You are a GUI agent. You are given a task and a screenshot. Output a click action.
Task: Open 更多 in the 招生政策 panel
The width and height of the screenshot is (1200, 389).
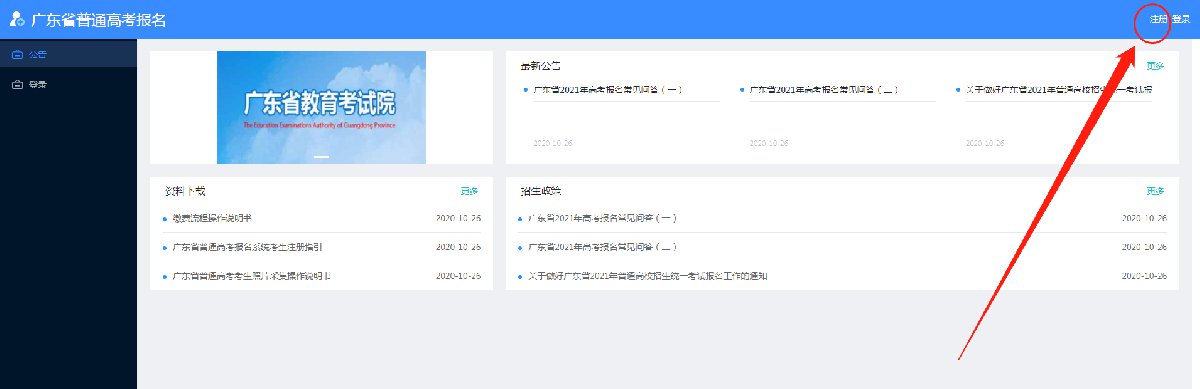(1155, 190)
